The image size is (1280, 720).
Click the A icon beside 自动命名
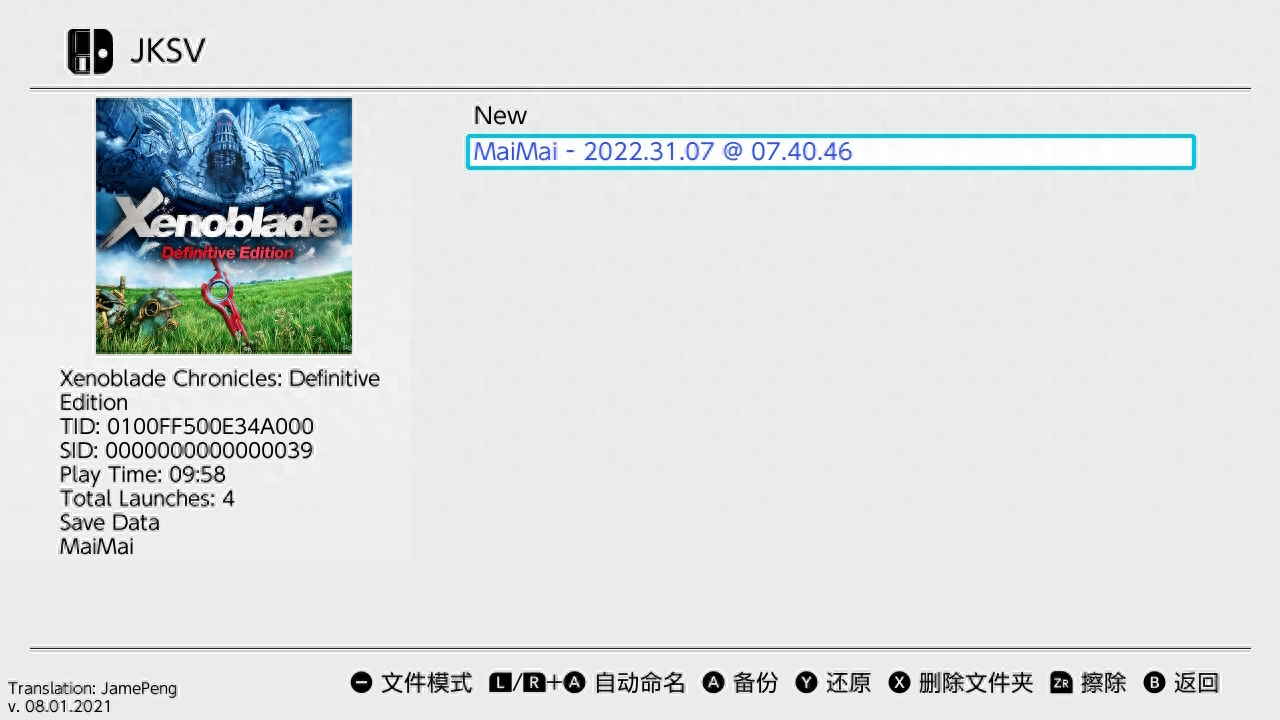574,683
